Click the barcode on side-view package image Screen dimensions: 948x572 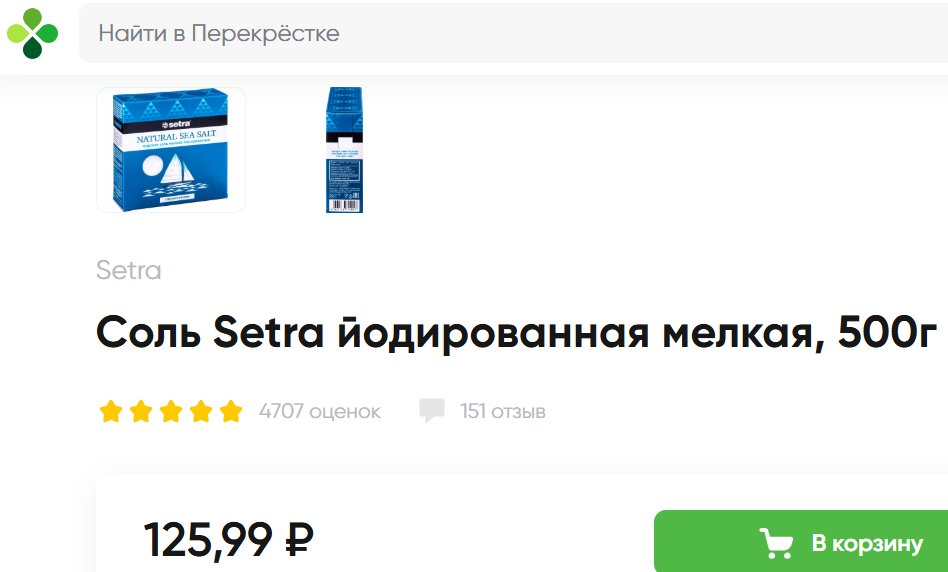(345, 206)
